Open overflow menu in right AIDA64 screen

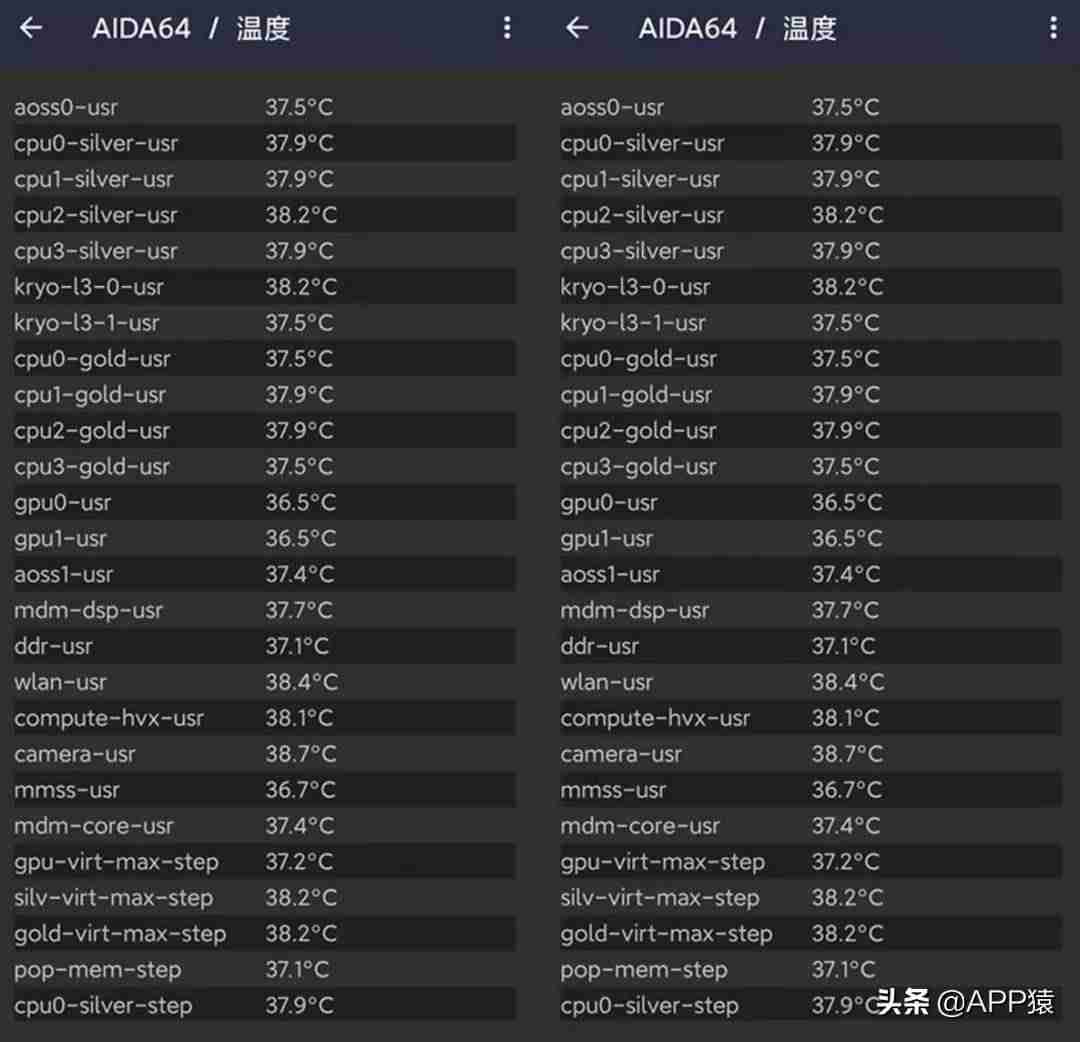tap(1053, 28)
